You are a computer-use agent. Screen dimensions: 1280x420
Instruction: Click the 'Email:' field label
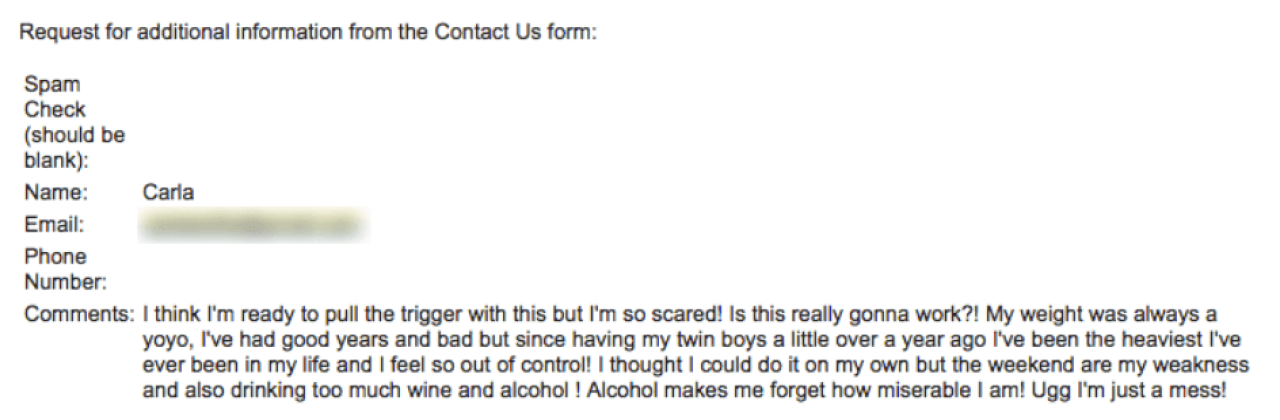(54, 225)
